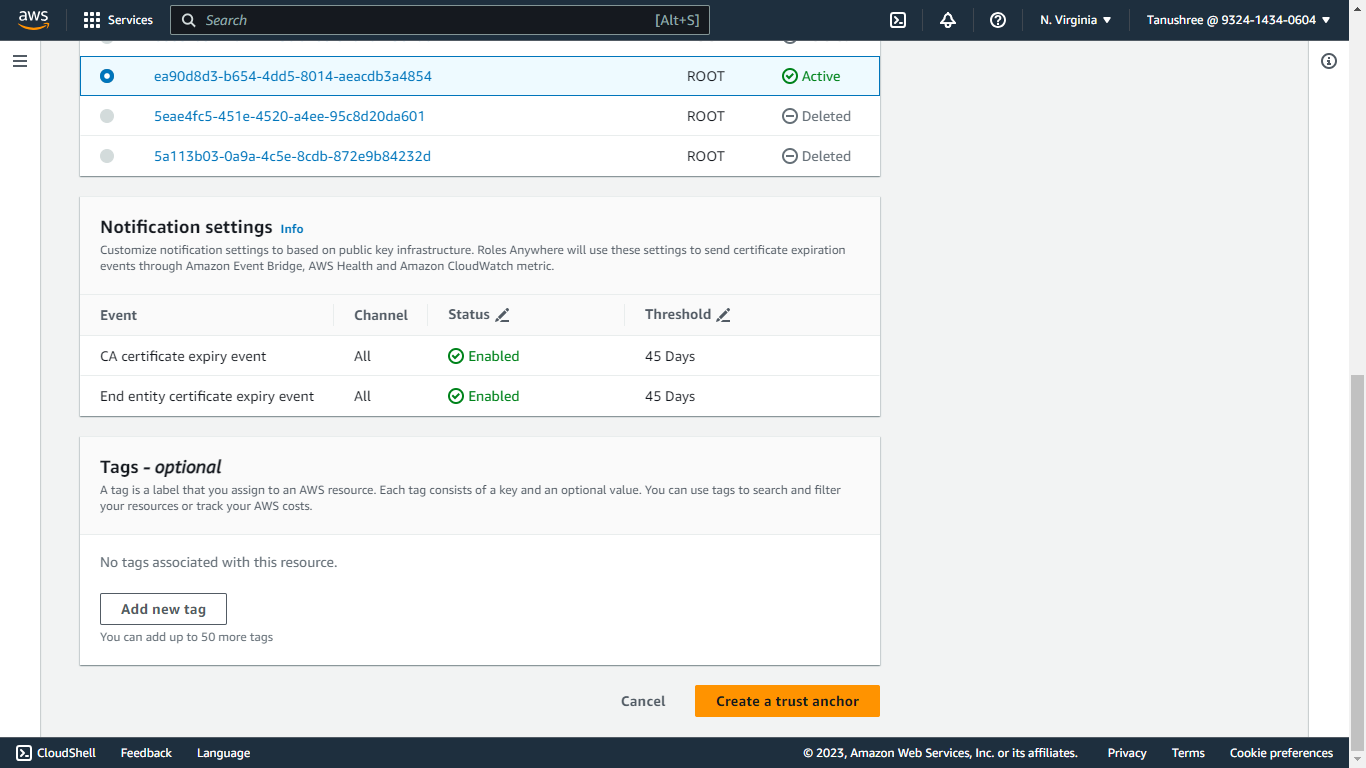Open the N. Virginia region dropdown
This screenshot has width=1366, height=768.
pos(1076,20)
